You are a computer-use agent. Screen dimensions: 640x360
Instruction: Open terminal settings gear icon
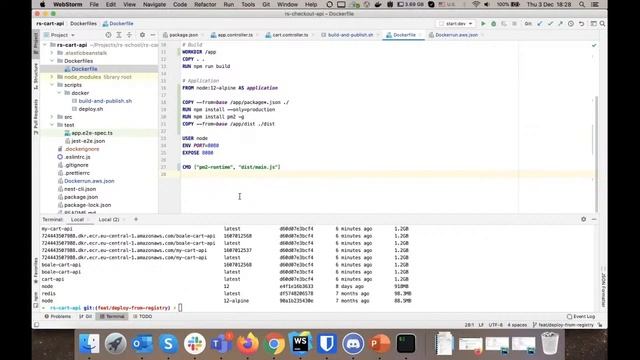[x=584, y=219]
